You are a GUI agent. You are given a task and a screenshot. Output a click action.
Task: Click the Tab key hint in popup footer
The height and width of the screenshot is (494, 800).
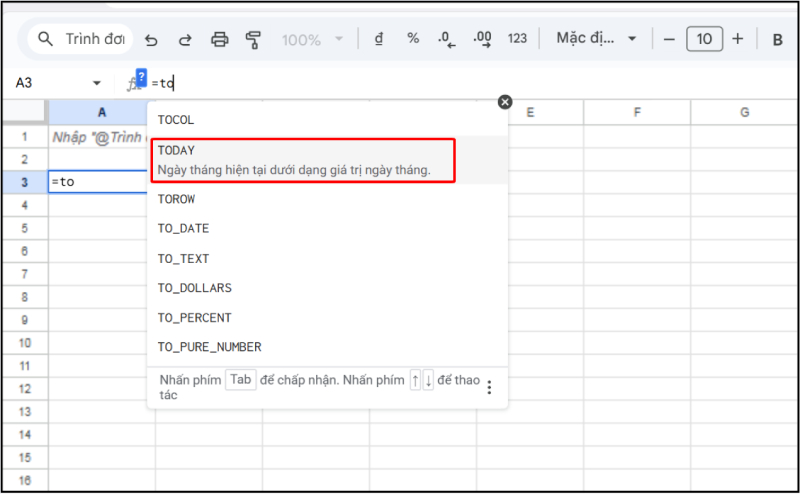coord(240,380)
